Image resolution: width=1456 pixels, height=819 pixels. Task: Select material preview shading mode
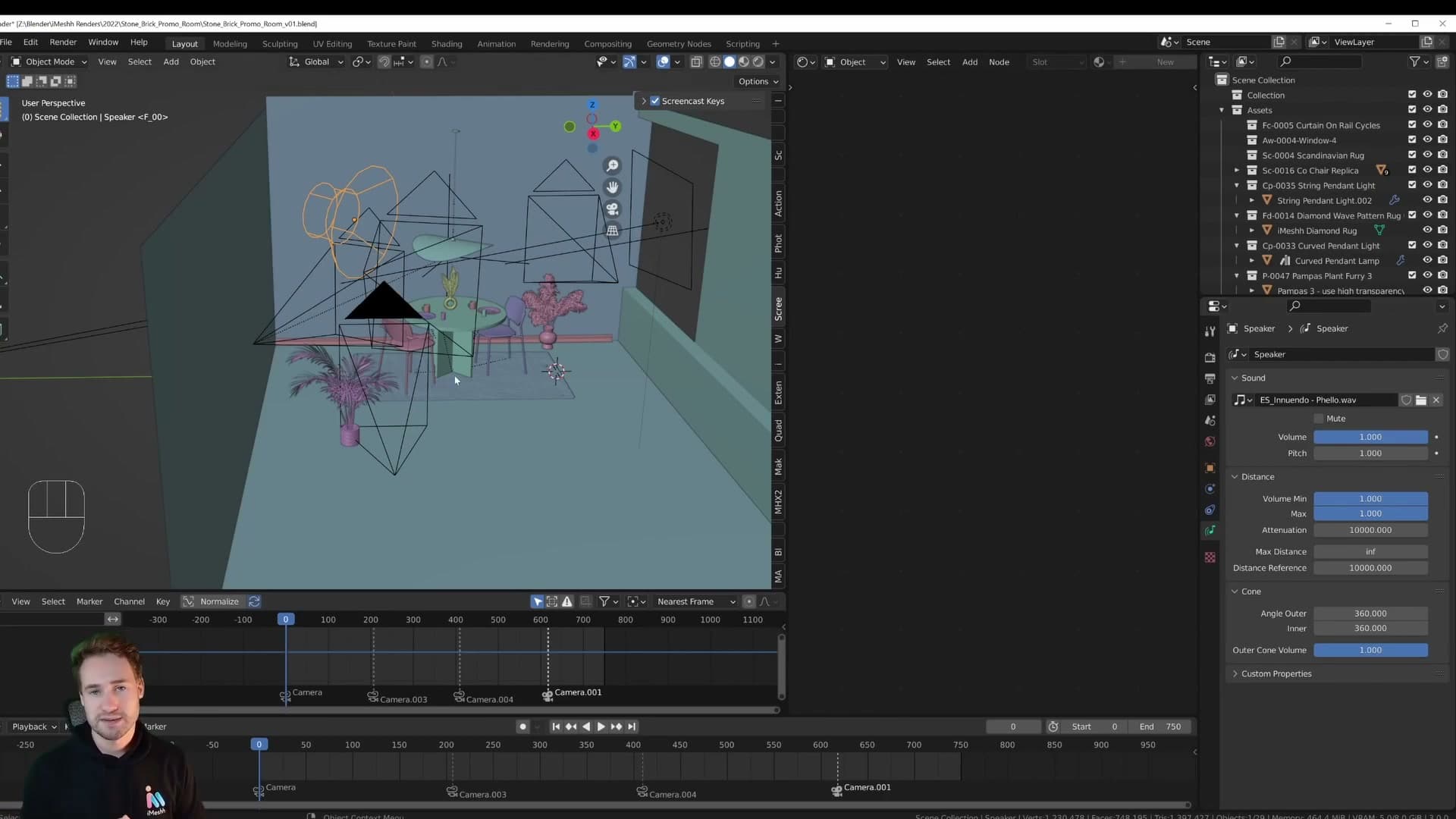coord(744,62)
